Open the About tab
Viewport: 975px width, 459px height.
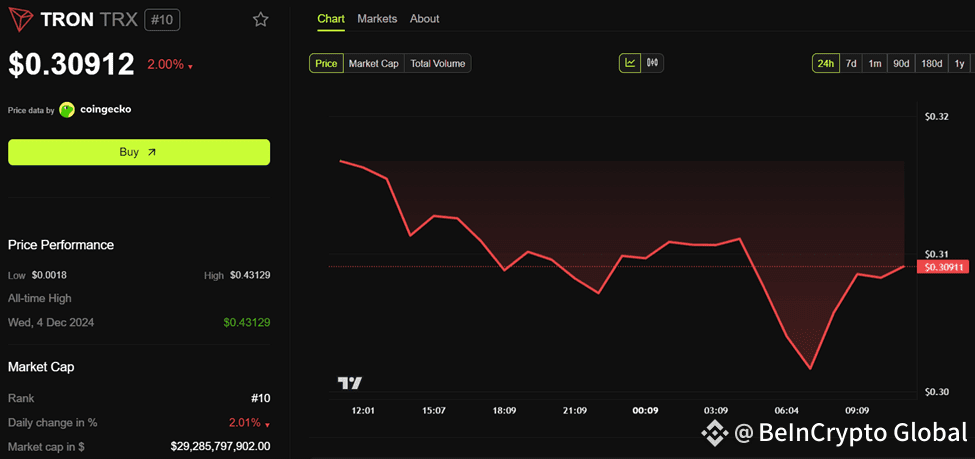coord(425,19)
